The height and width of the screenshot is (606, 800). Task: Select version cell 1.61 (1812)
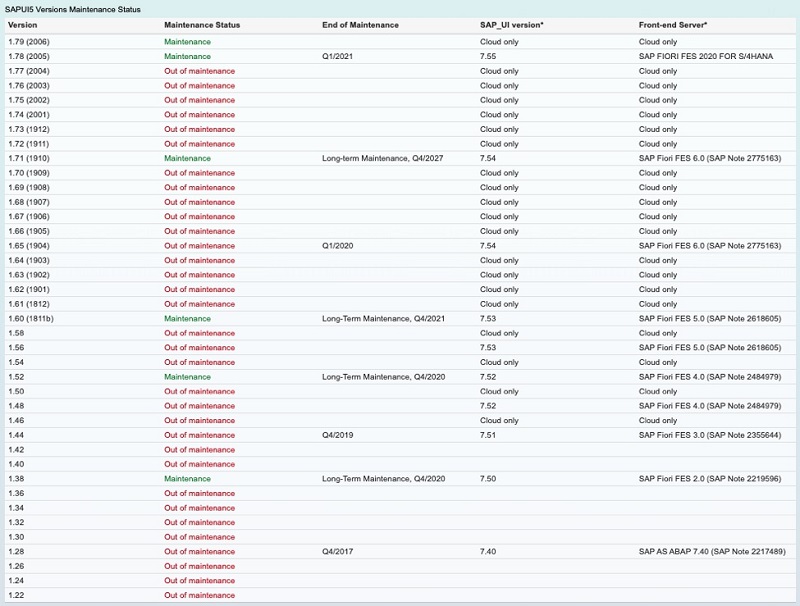click(29, 304)
